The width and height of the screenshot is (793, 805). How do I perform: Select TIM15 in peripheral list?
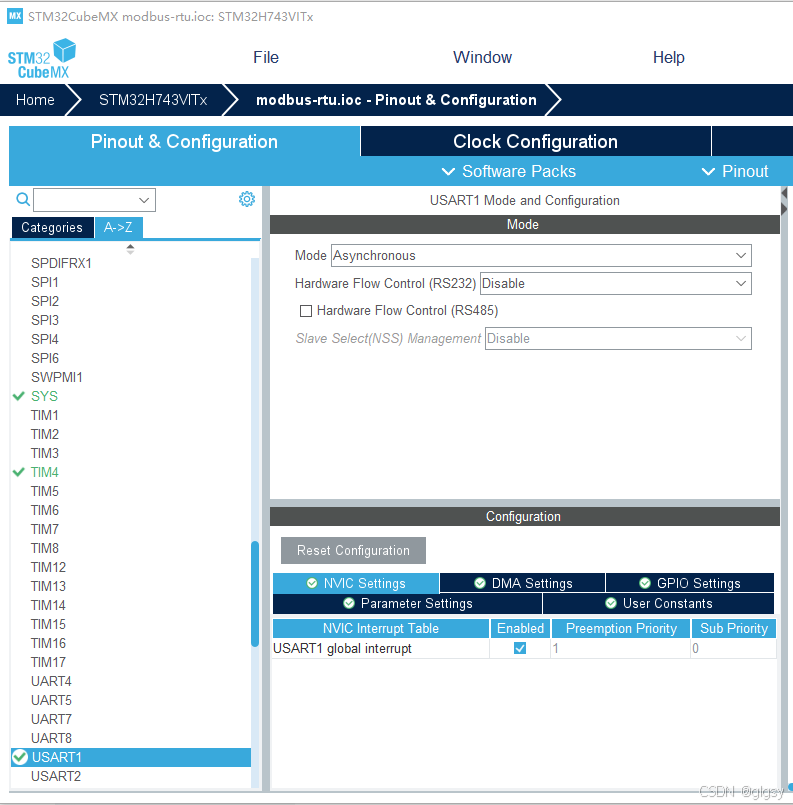pyautogui.click(x=48, y=624)
